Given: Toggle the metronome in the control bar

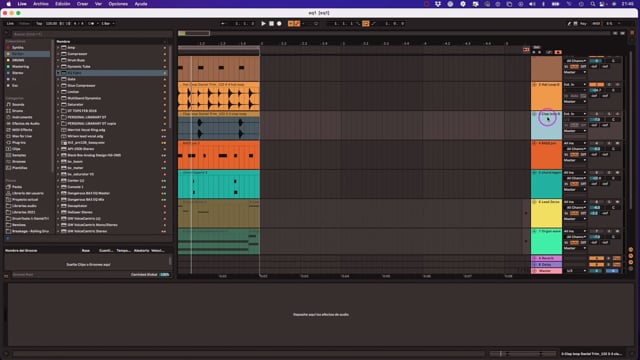Looking at the screenshot, I should pyautogui.click(x=91, y=24).
